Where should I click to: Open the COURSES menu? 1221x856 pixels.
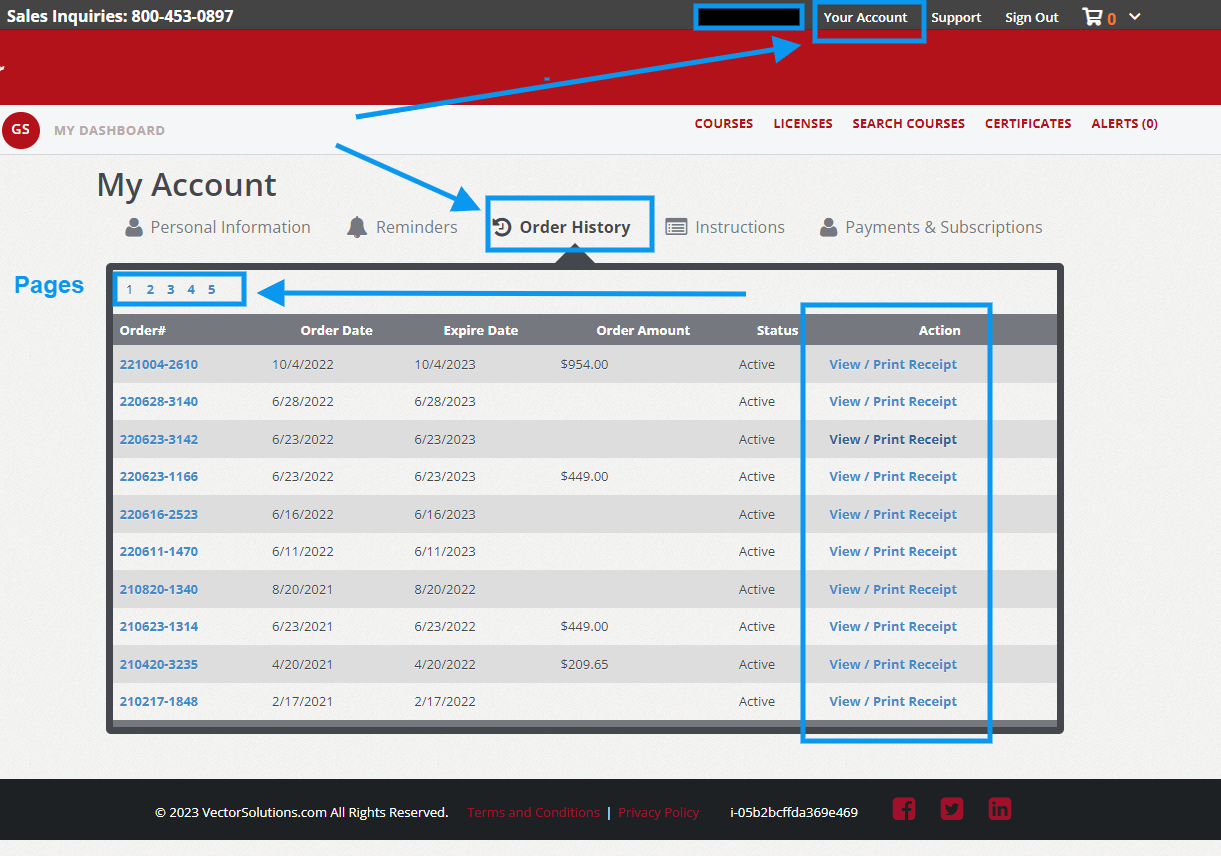(x=723, y=123)
